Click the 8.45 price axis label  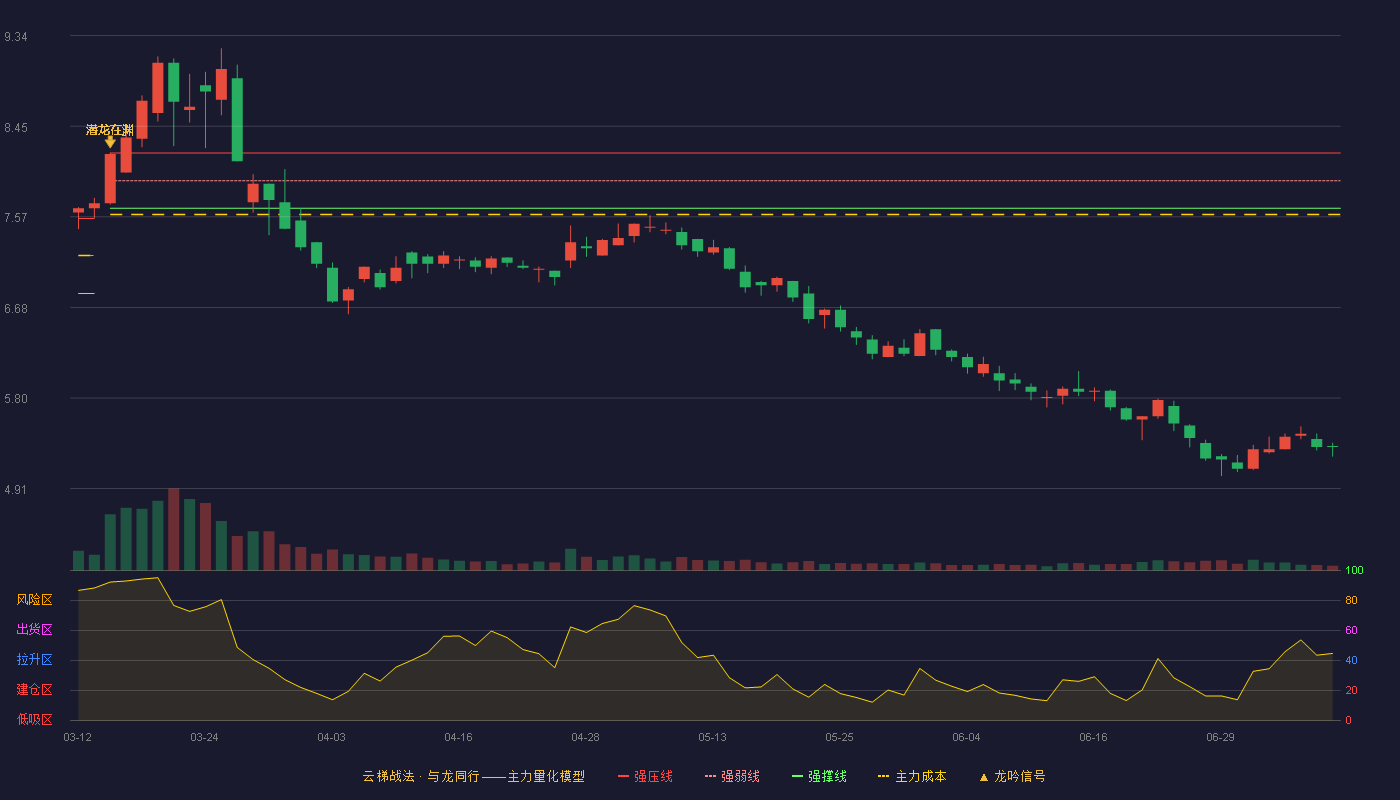pyautogui.click(x=15, y=128)
